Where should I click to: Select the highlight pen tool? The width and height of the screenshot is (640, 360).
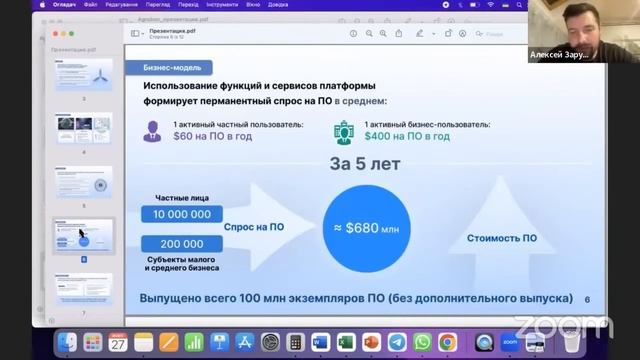click(x=420, y=33)
